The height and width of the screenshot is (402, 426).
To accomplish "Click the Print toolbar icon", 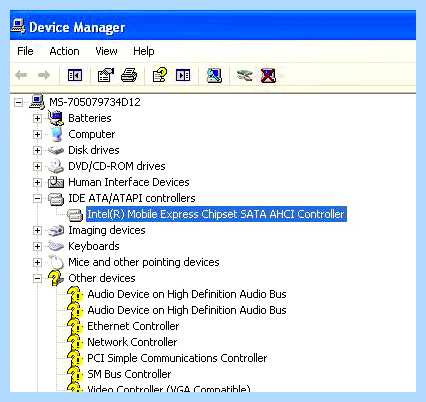I will pos(129,75).
